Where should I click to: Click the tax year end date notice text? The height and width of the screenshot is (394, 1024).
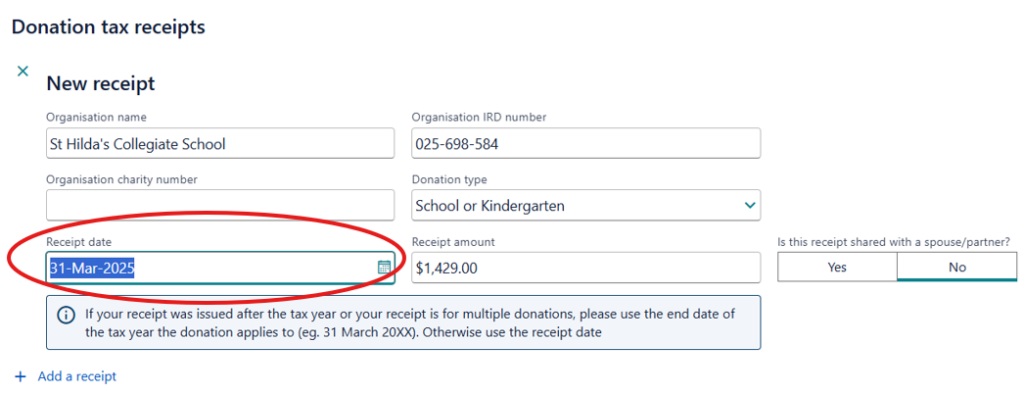[409, 323]
